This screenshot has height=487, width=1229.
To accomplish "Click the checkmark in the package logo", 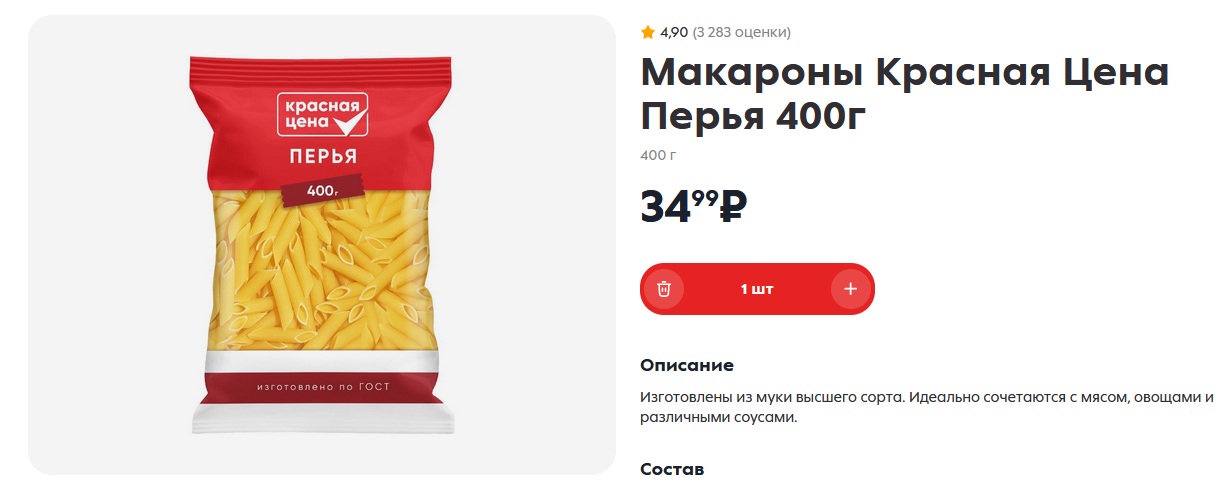I will point(347,123).
